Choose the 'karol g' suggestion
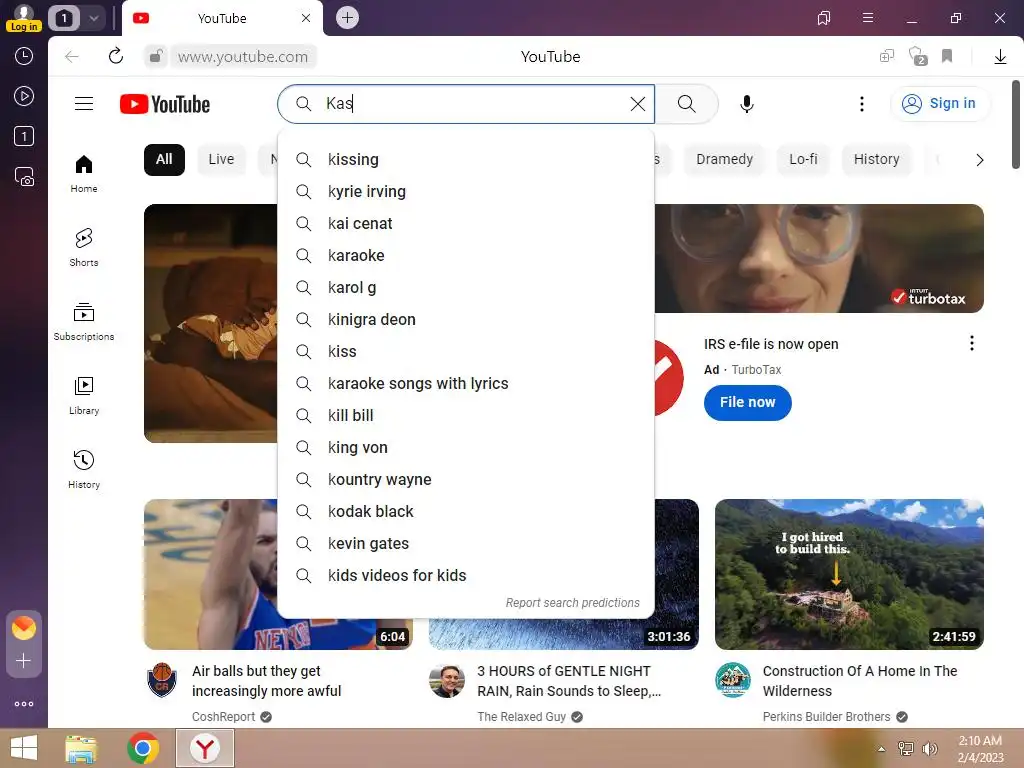 (x=466, y=287)
